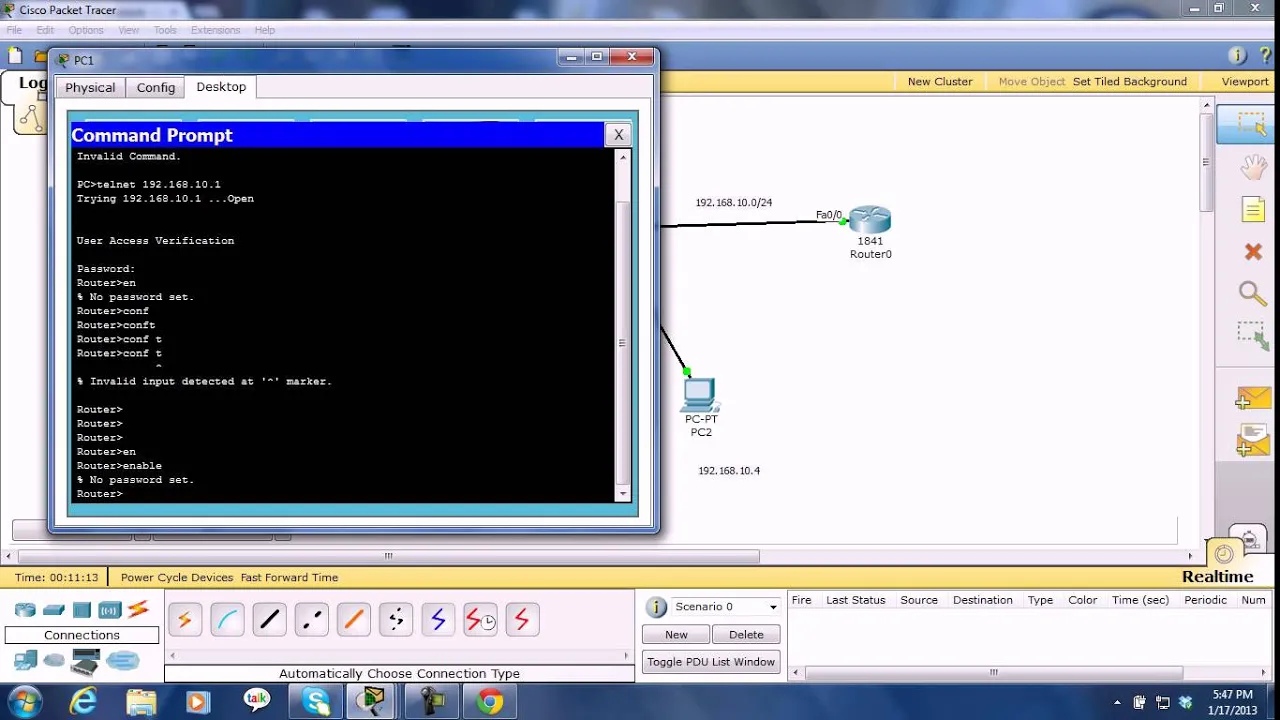This screenshot has height=720, width=1280.
Task: Open the Extensions menu
Action: [215, 30]
